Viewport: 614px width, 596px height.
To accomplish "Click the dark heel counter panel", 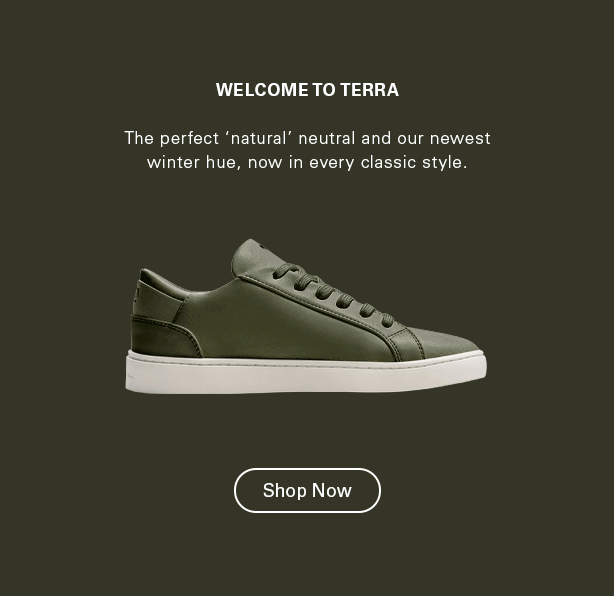I will [x=164, y=338].
